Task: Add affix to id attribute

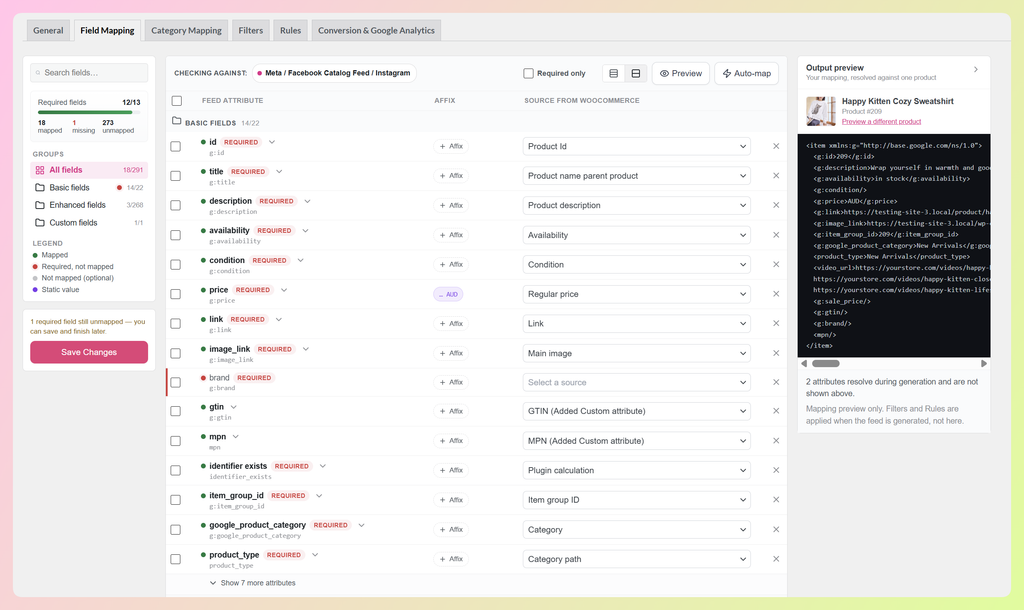Action: 451,146
